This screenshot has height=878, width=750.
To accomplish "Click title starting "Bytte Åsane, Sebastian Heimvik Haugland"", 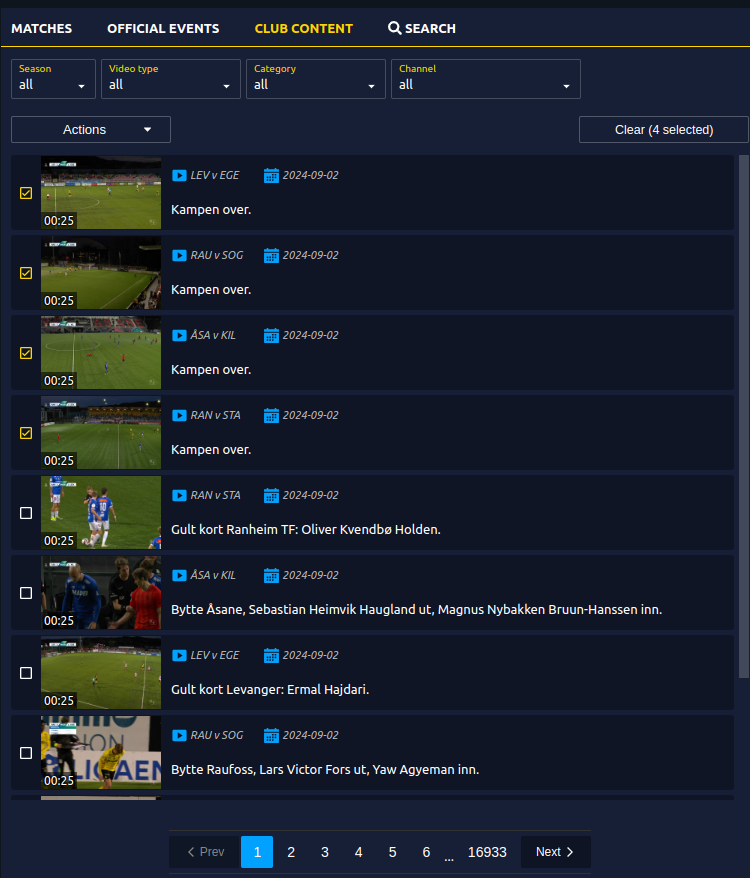I will click(417, 610).
